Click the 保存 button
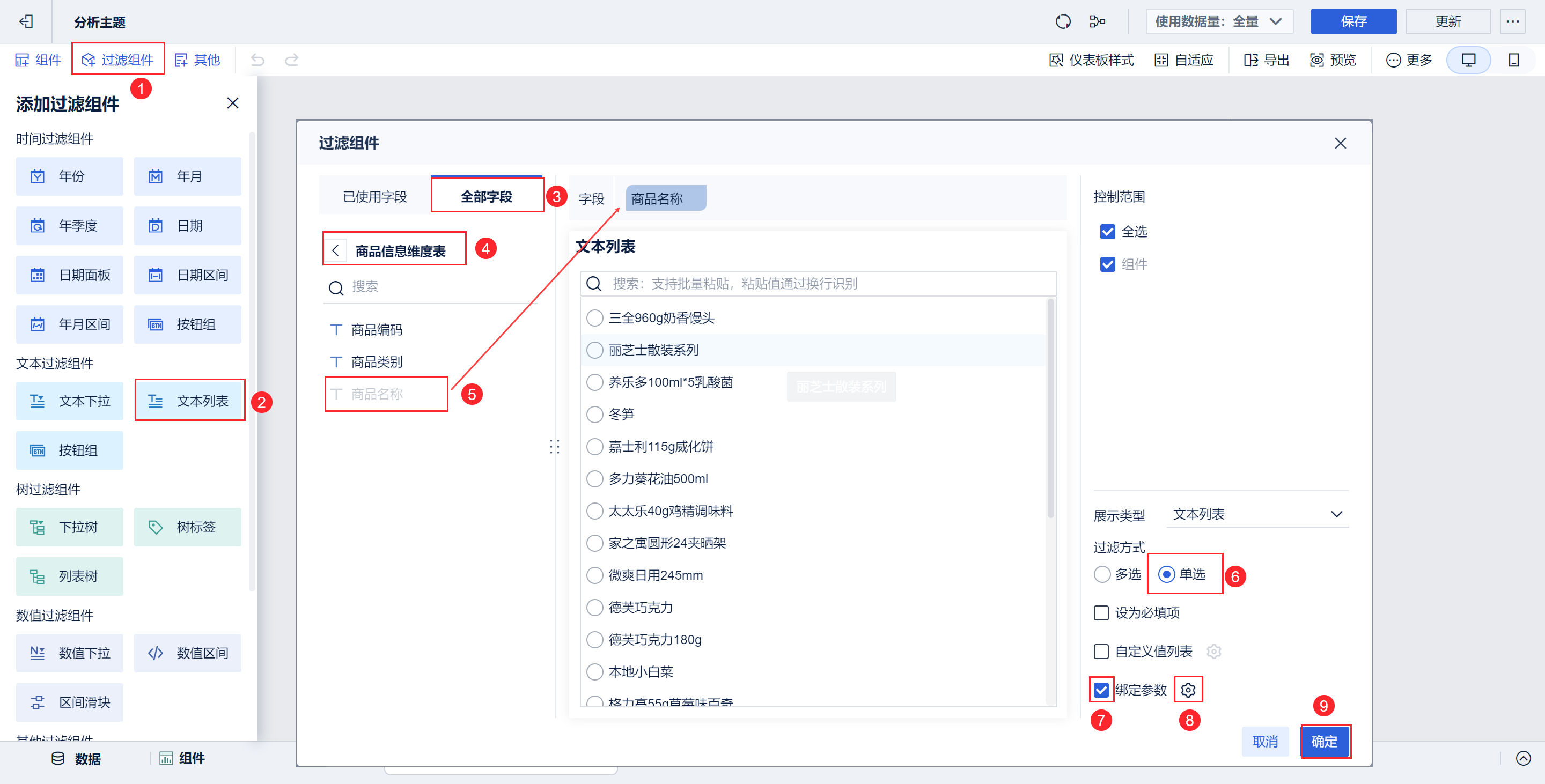 click(x=1353, y=21)
